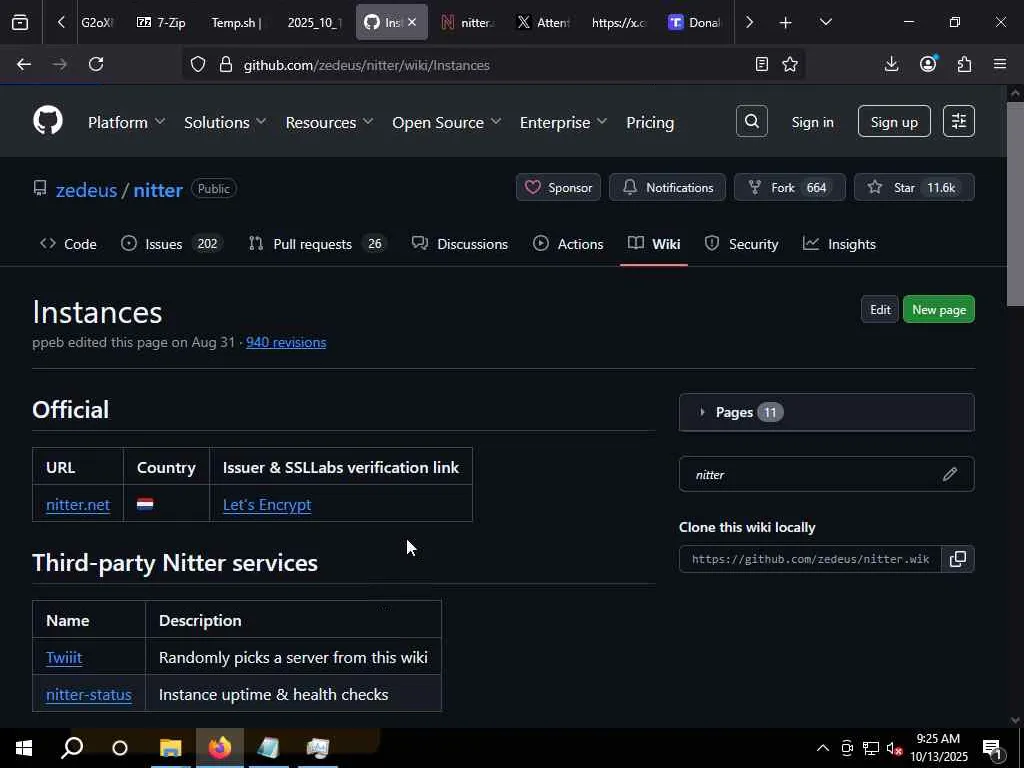The width and height of the screenshot is (1024, 768).
Task: Open File Explorer from the taskbar
Action: tap(170, 748)
